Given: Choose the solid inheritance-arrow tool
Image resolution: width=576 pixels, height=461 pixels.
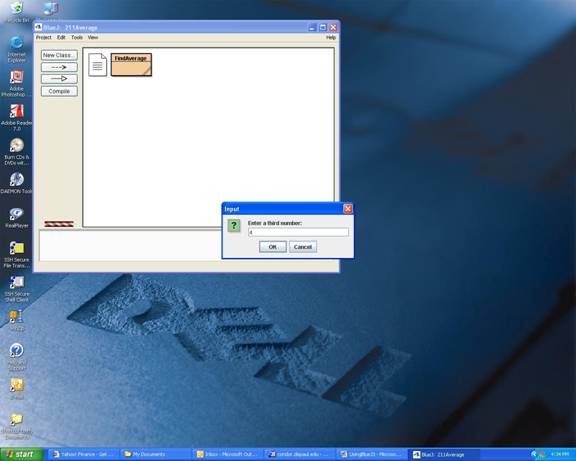Looking at the screenshot, I should pos(59,79).
